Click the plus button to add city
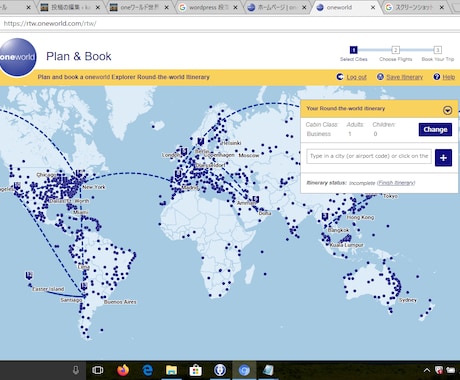This screenshot has width=460, height=380. pyautogui.click(x=443, y=158)
